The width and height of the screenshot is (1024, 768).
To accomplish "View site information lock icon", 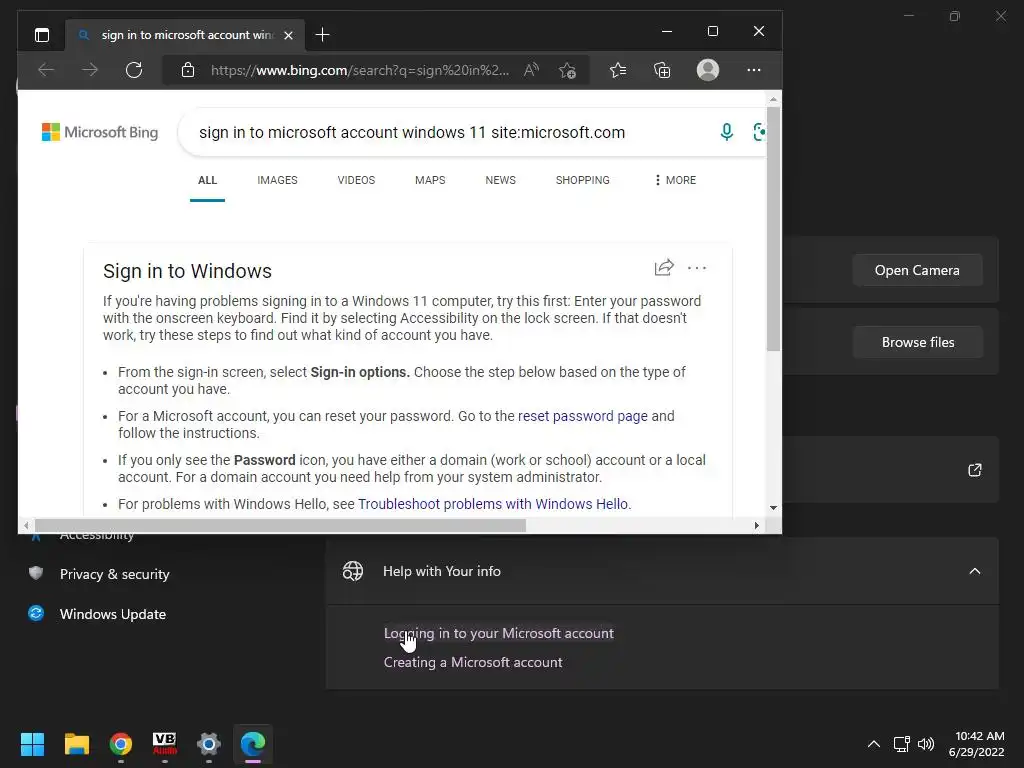I will click(188, 70).
